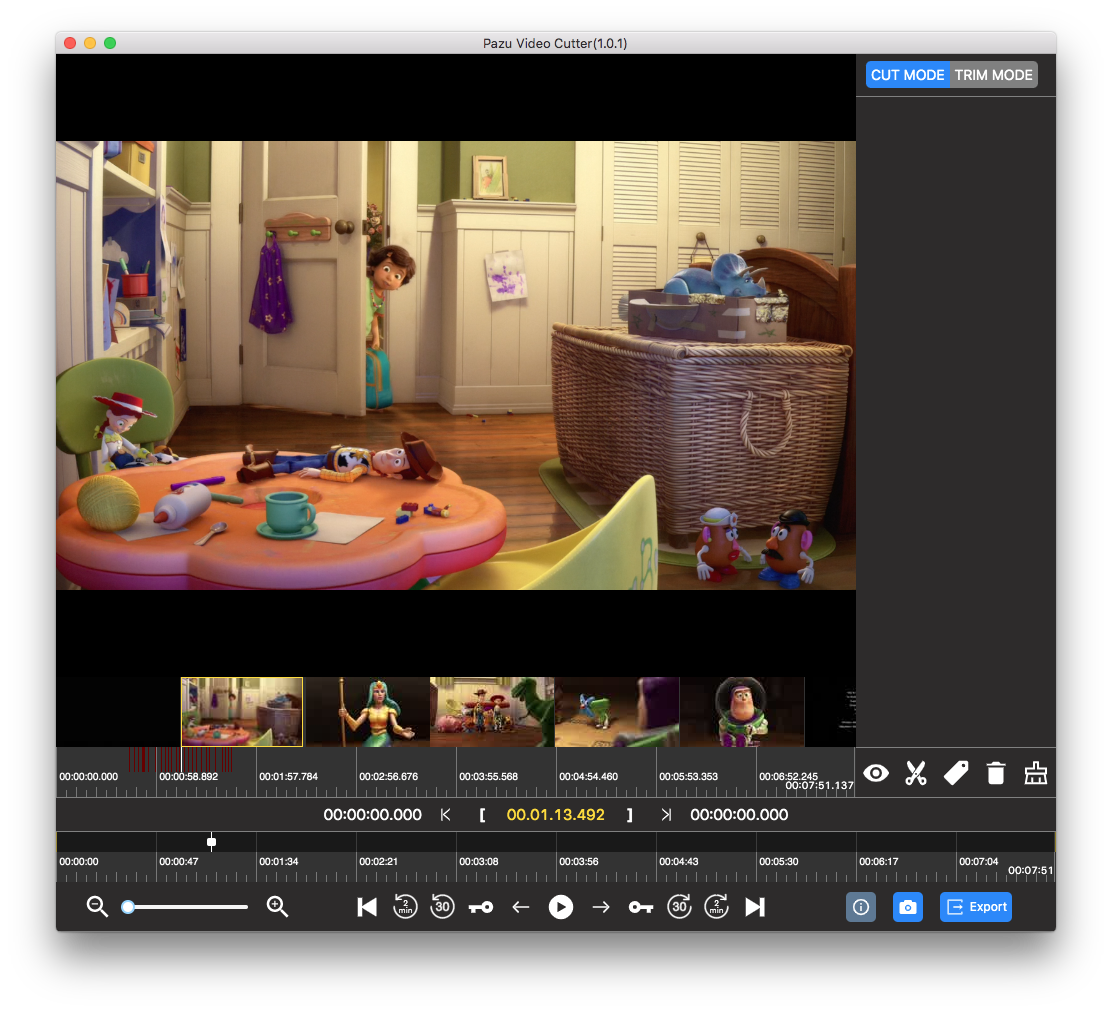Take a snapshot with the camera button
Viewport: 1112px width, 1012px height.
(907, 907)
